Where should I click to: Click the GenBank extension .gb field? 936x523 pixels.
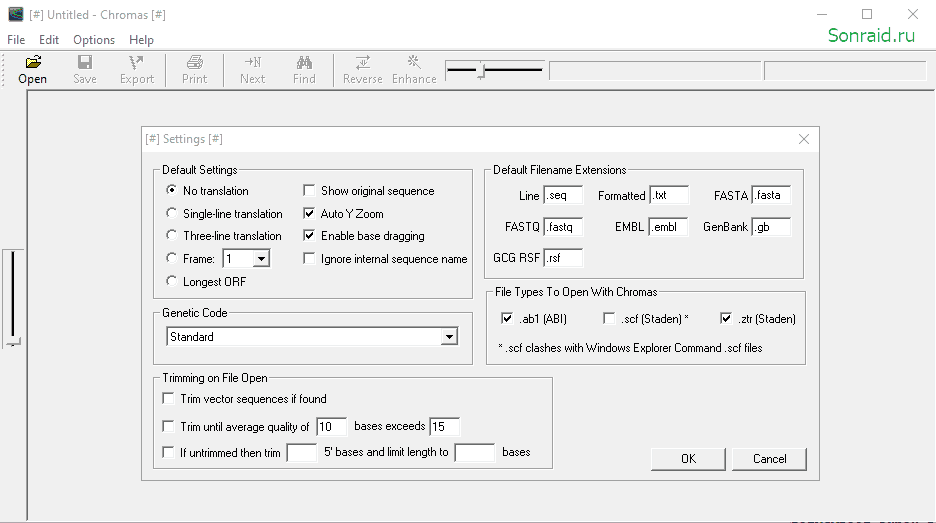pos(771,227)
